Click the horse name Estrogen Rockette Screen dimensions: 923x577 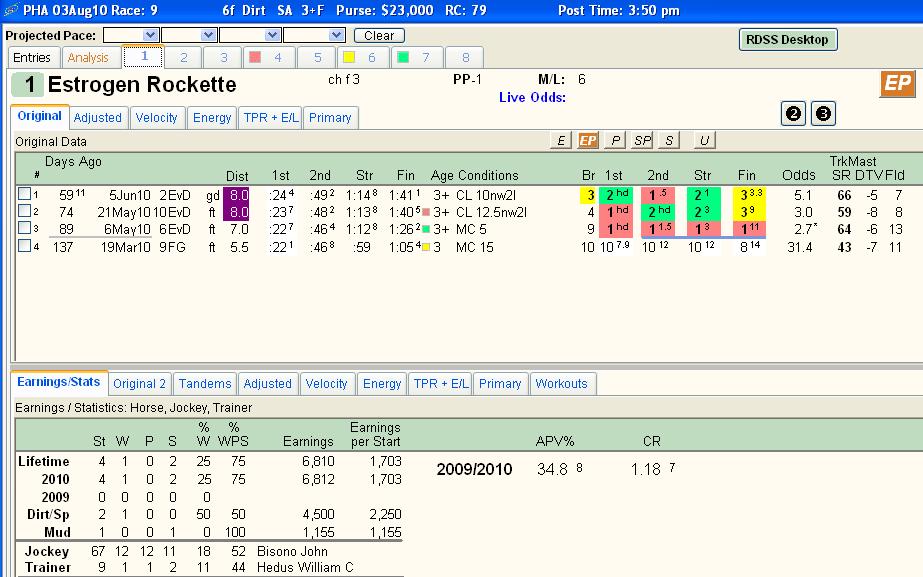click(142, 85)
